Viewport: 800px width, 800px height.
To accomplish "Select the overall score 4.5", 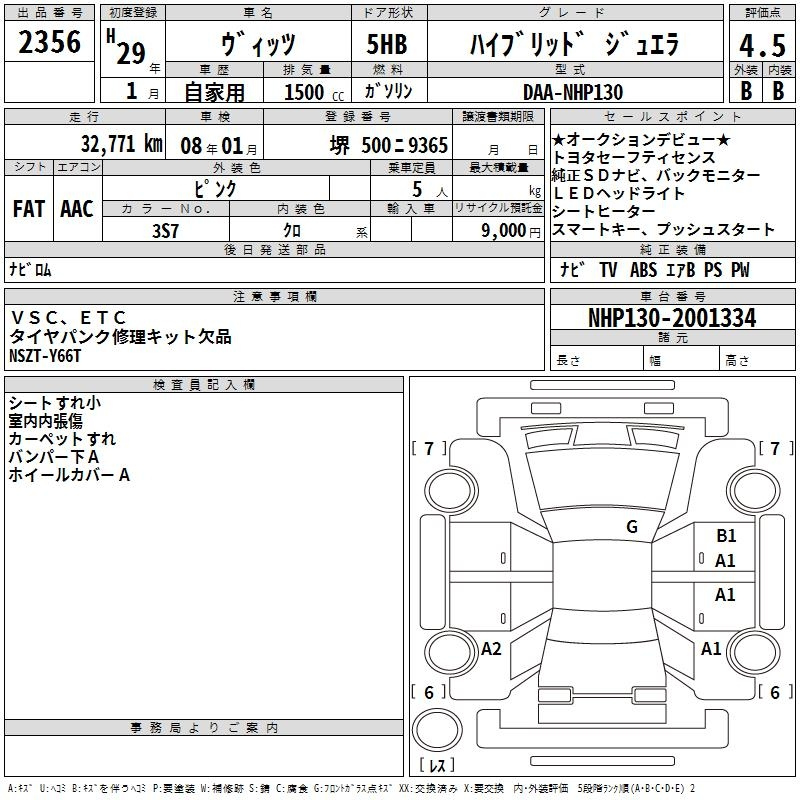I will pyautogui.click(x=762, y=45).
